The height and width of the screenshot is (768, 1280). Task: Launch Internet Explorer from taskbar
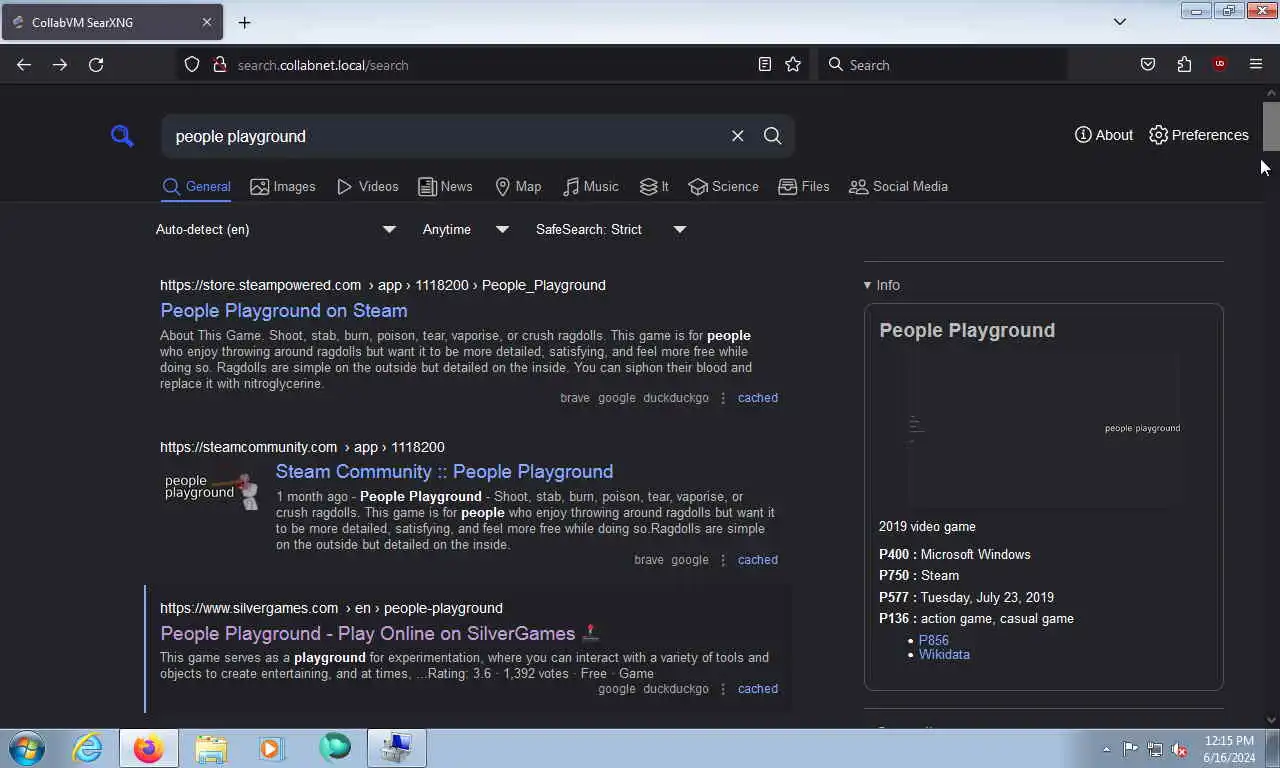(87, 748)
